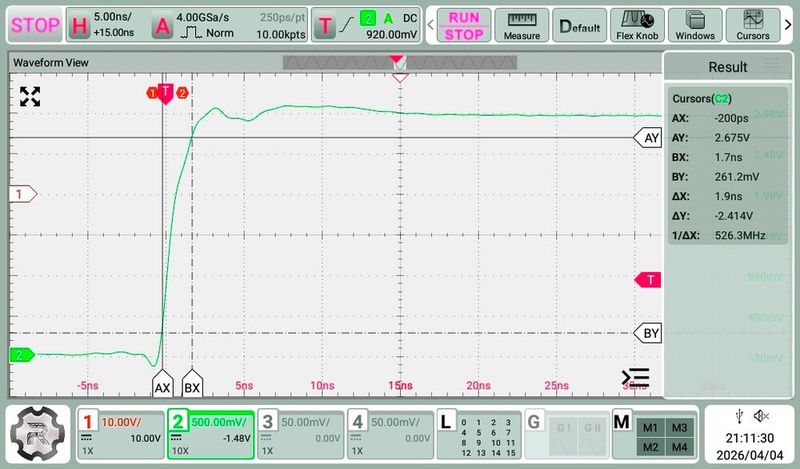Open the Flex Knob settings
The width and height of the screenshot is (800, 469).
pos(637,26)
